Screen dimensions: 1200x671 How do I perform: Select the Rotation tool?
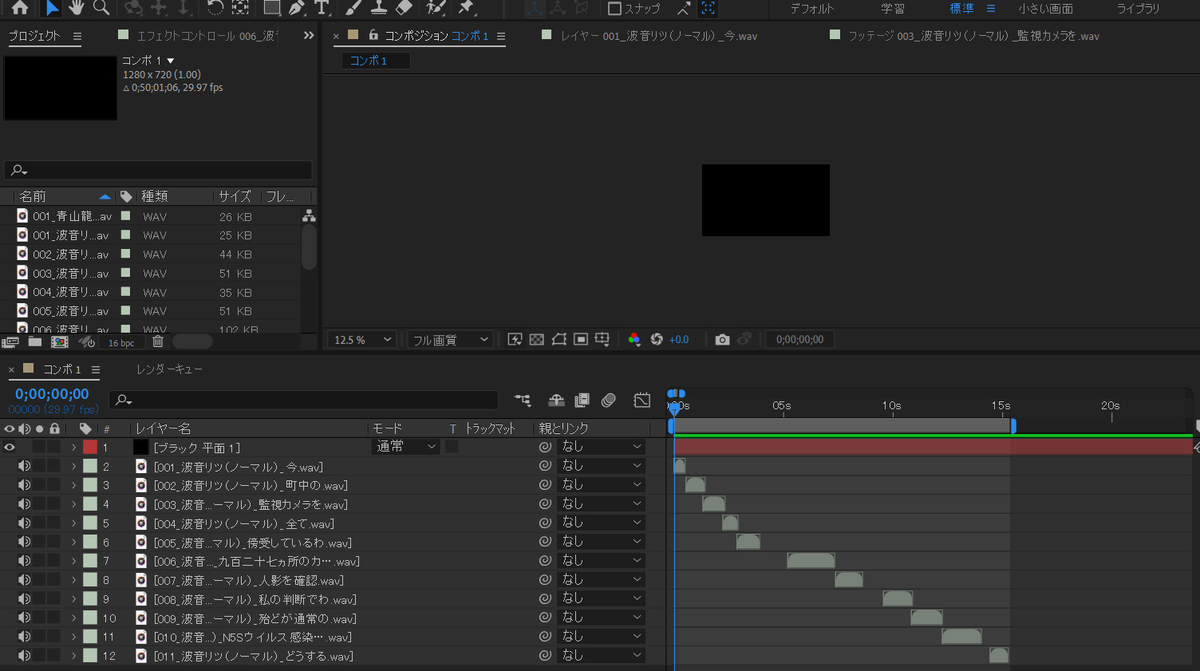click(x=215, y=8)
